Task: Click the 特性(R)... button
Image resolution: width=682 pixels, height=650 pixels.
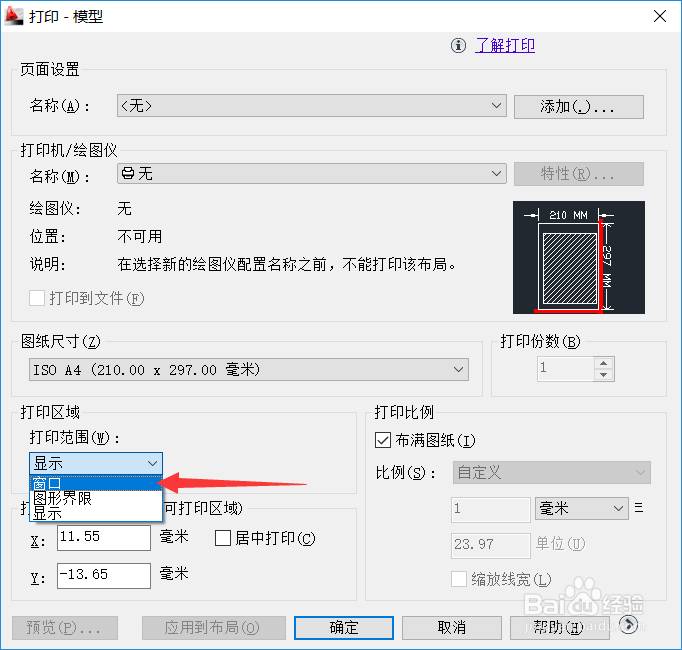Action: [578, 174]
